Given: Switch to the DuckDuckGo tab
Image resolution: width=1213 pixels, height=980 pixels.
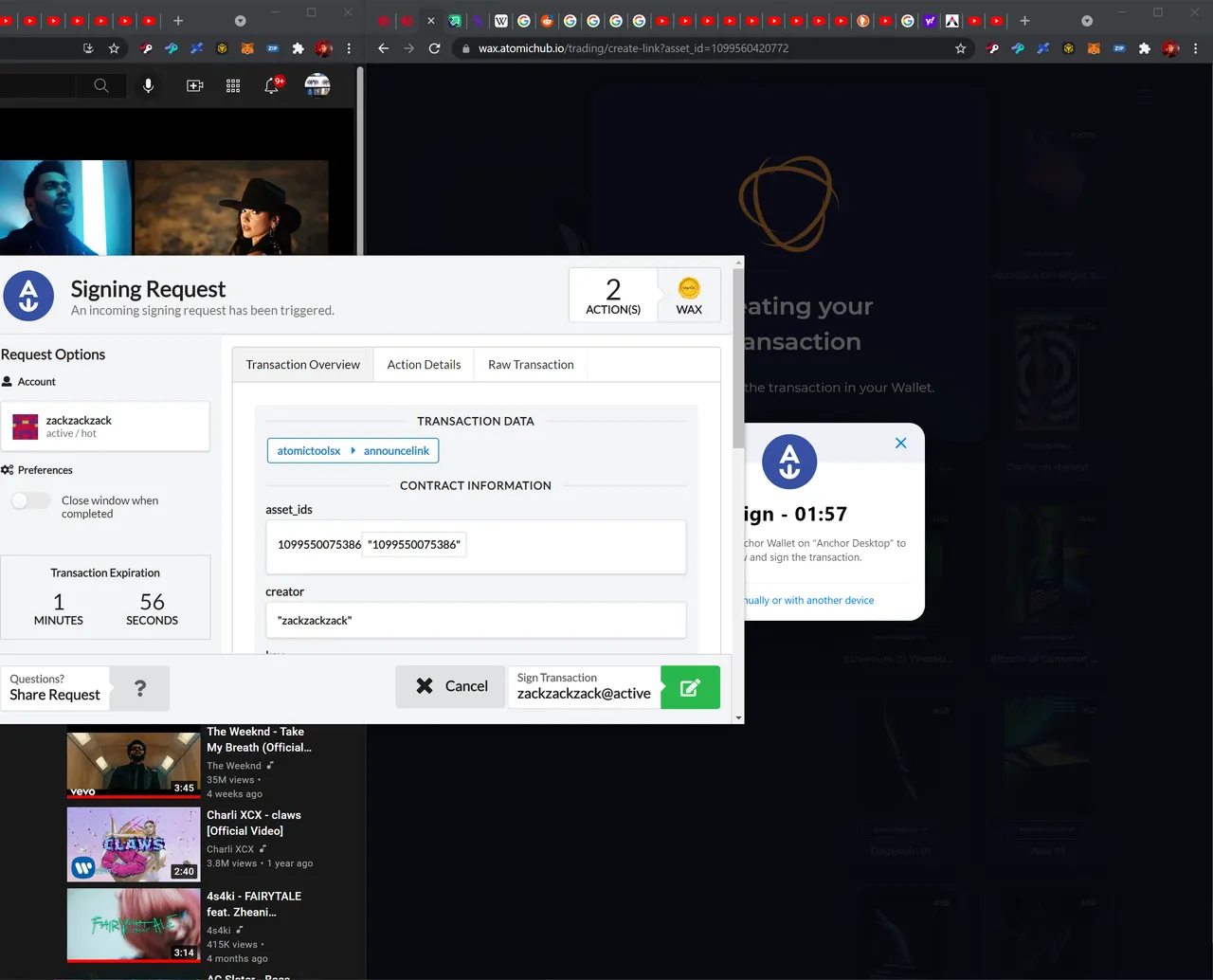Looking at the screenshot, I should pos(863,21).
